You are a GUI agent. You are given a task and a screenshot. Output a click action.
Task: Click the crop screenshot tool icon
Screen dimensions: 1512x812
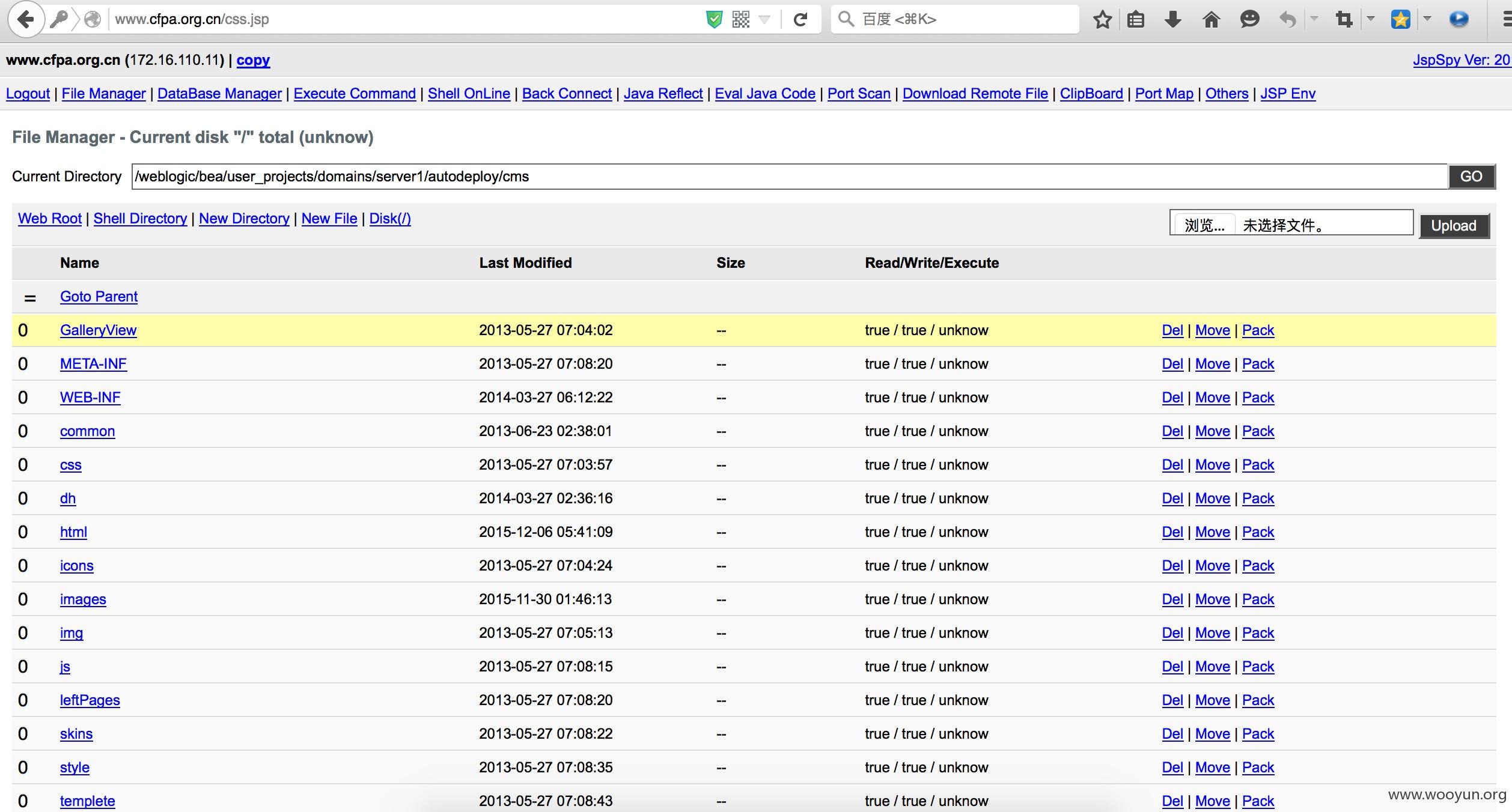click(1344, 20)
